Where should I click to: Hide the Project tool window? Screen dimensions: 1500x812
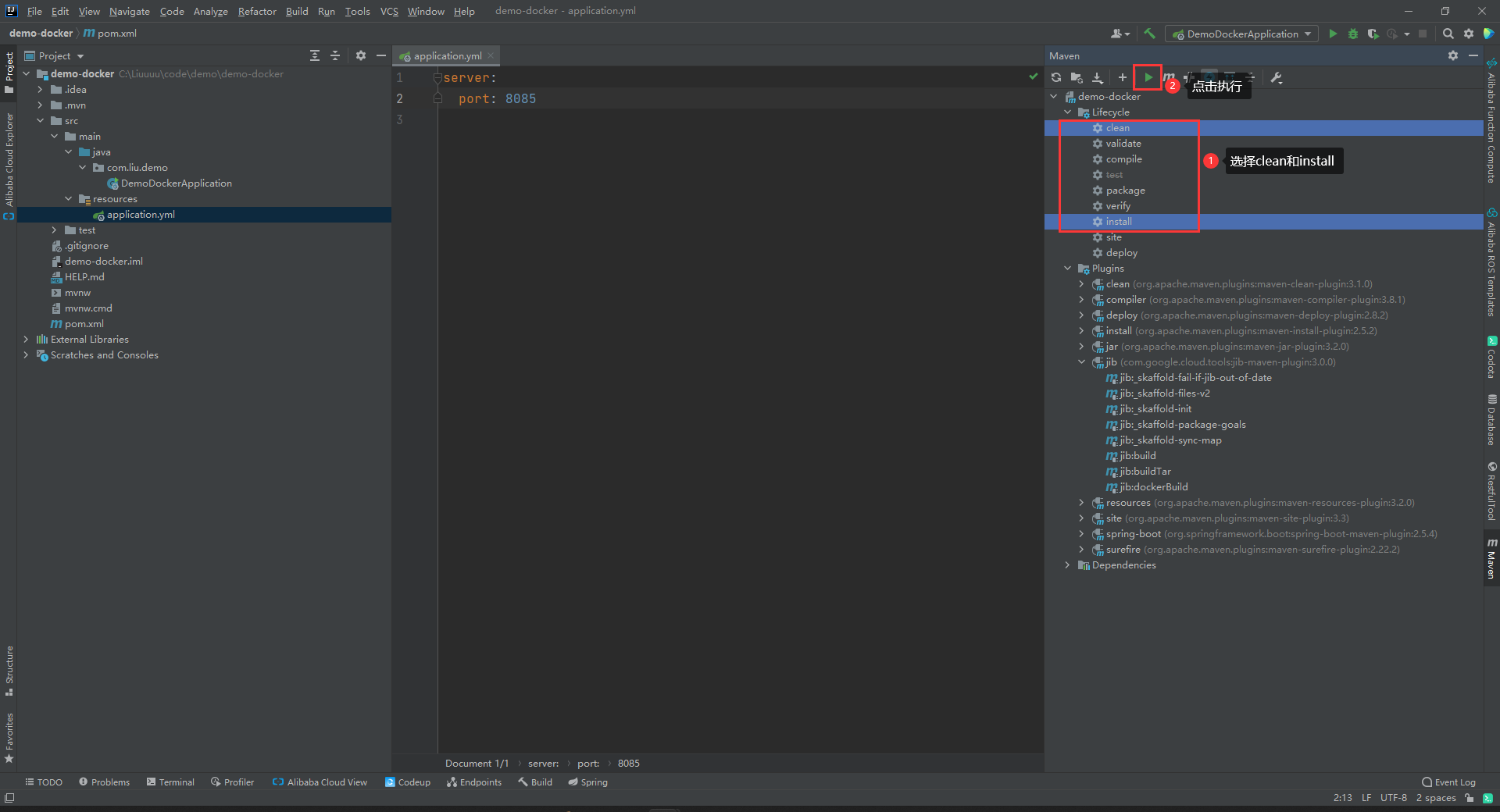click(381, 55)
